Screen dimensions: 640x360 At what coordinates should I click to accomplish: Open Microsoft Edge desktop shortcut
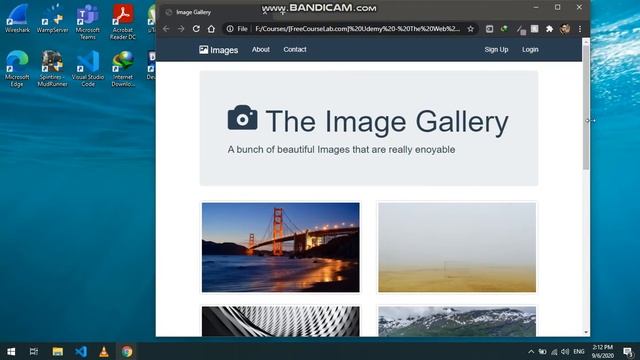pyautogui.click(x=17, y=69)
